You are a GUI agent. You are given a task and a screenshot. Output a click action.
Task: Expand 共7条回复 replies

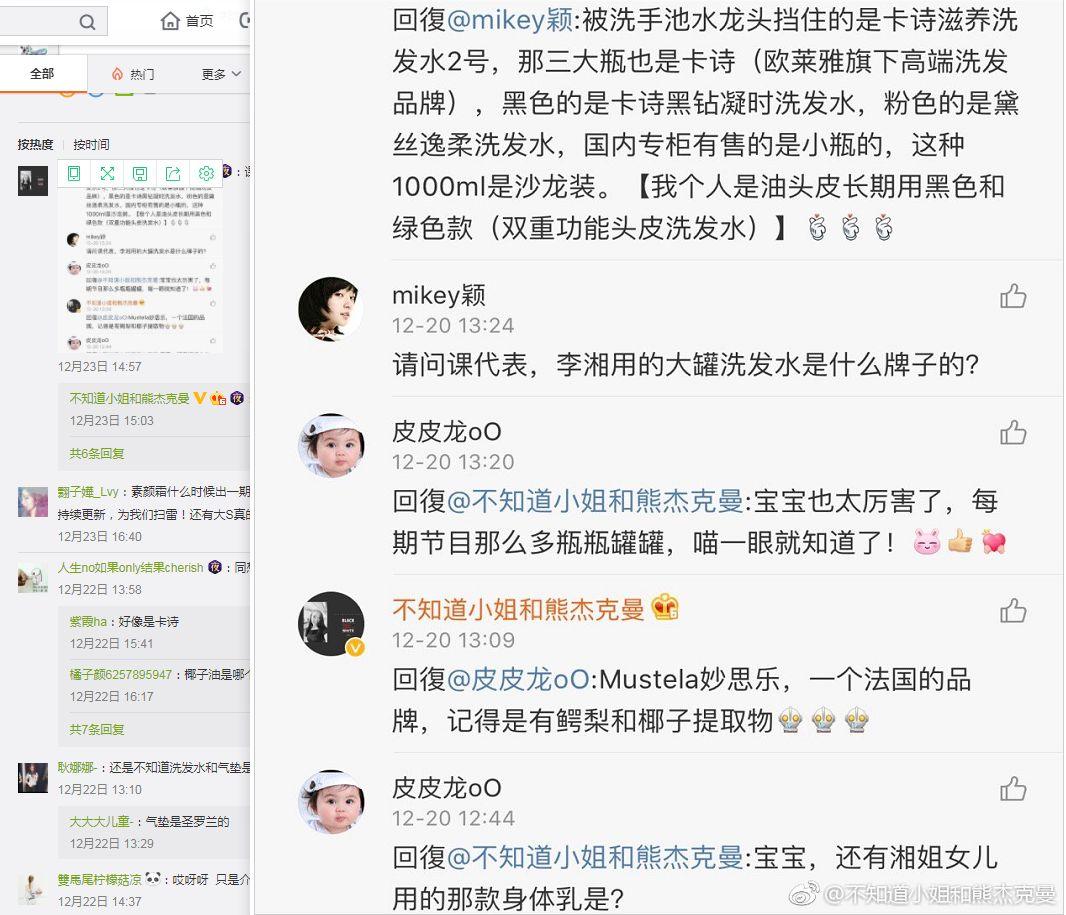[97, 729]
